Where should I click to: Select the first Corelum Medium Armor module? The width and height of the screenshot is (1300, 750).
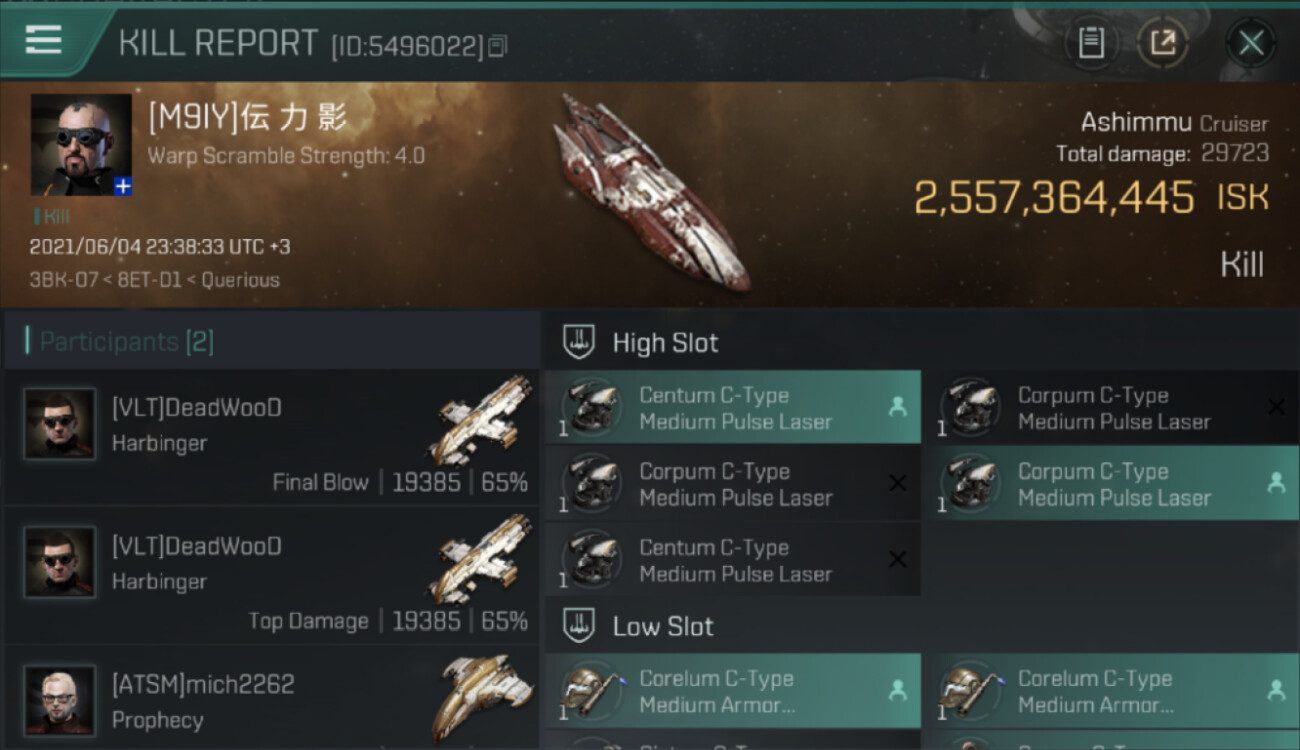[732, 692]
